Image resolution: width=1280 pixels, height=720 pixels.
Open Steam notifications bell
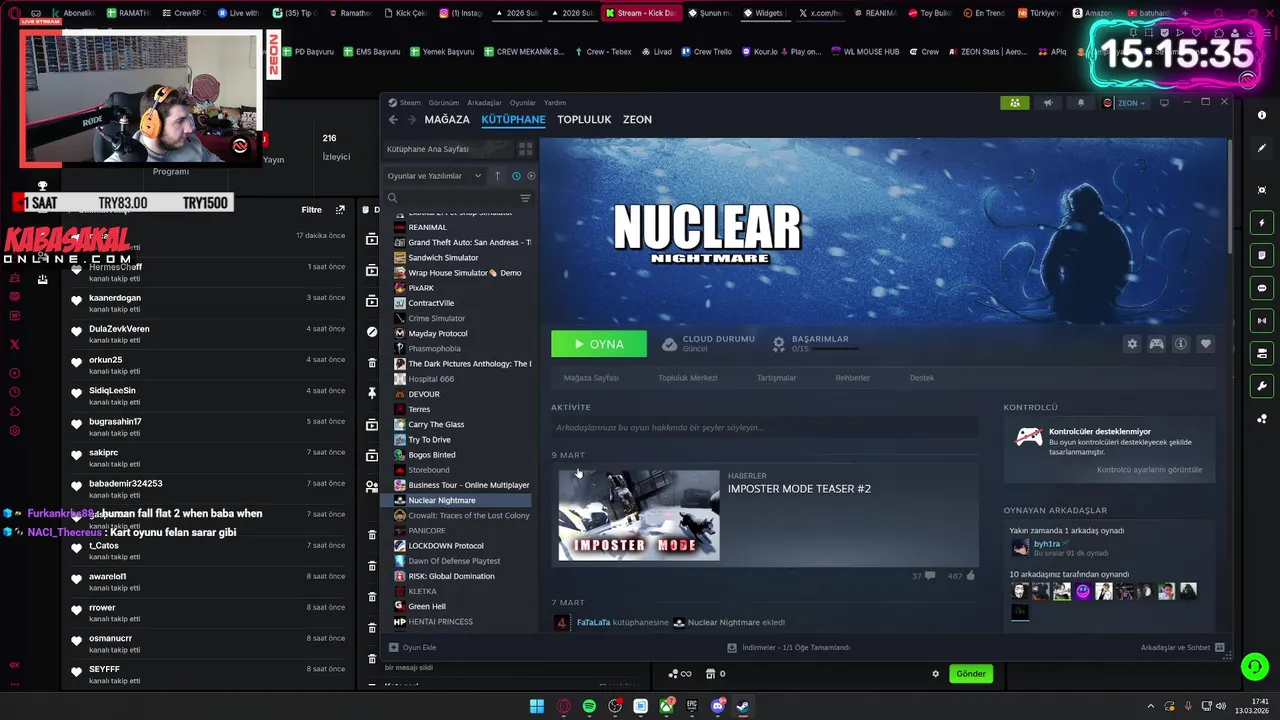[x=1080, y=103]
